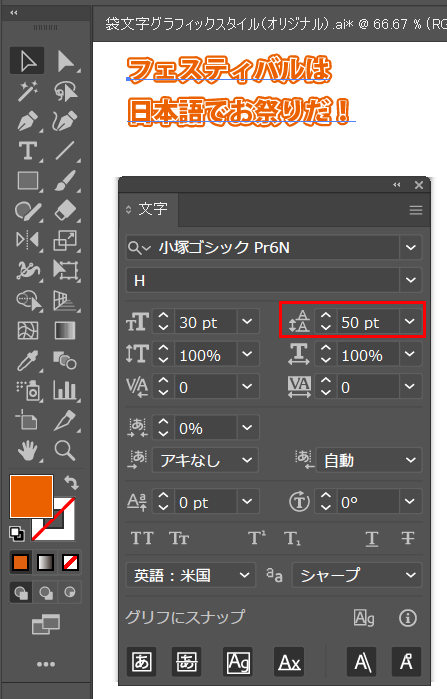447x699 pixels.
Task: Open the 小塚ゴシック Pr6N font family dropdown
Action: point(411,247)
